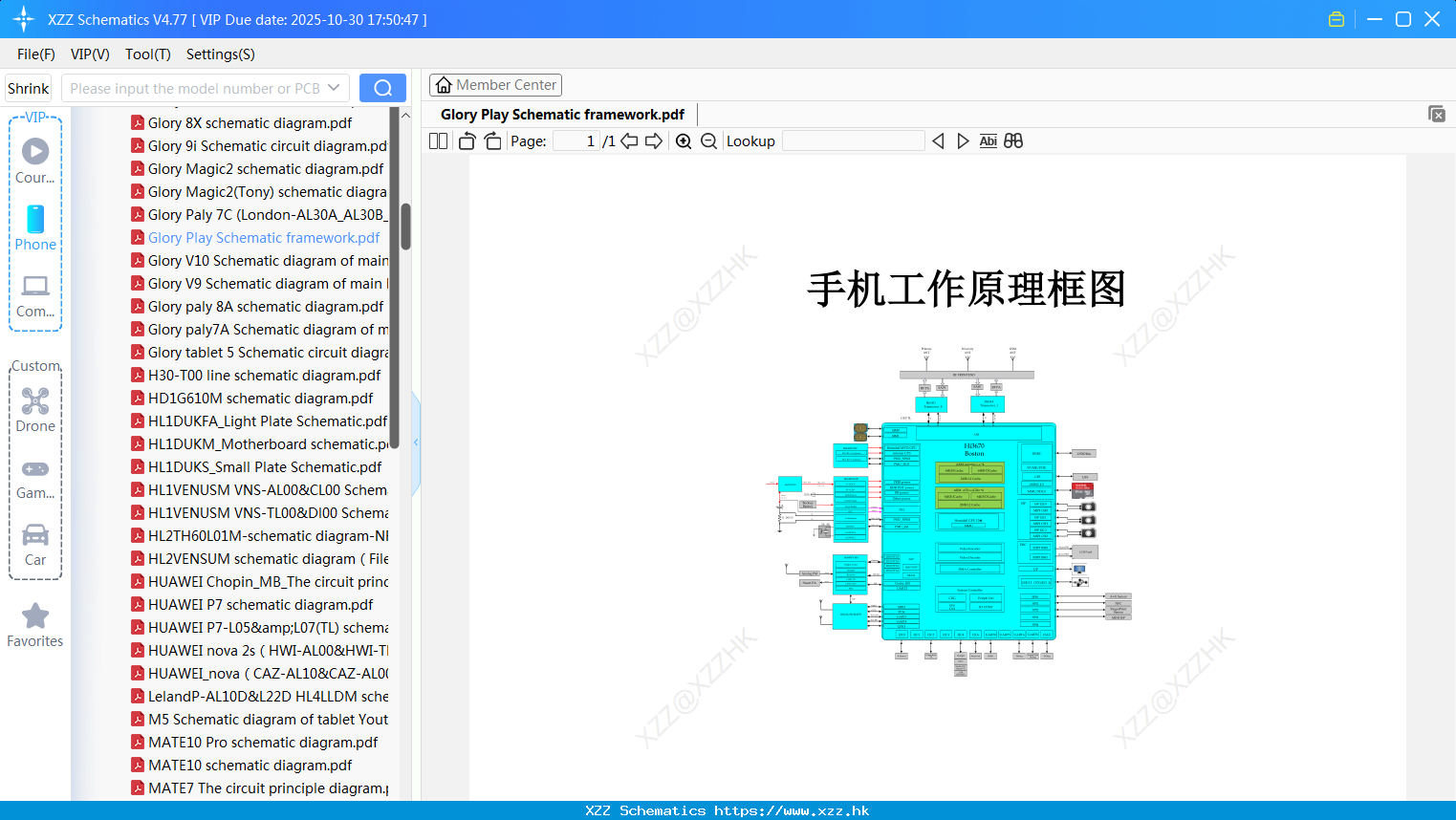Click the blue search button
Image resolution: width=1456 pixels, height=820 pixels.
(x=382, y=88)
